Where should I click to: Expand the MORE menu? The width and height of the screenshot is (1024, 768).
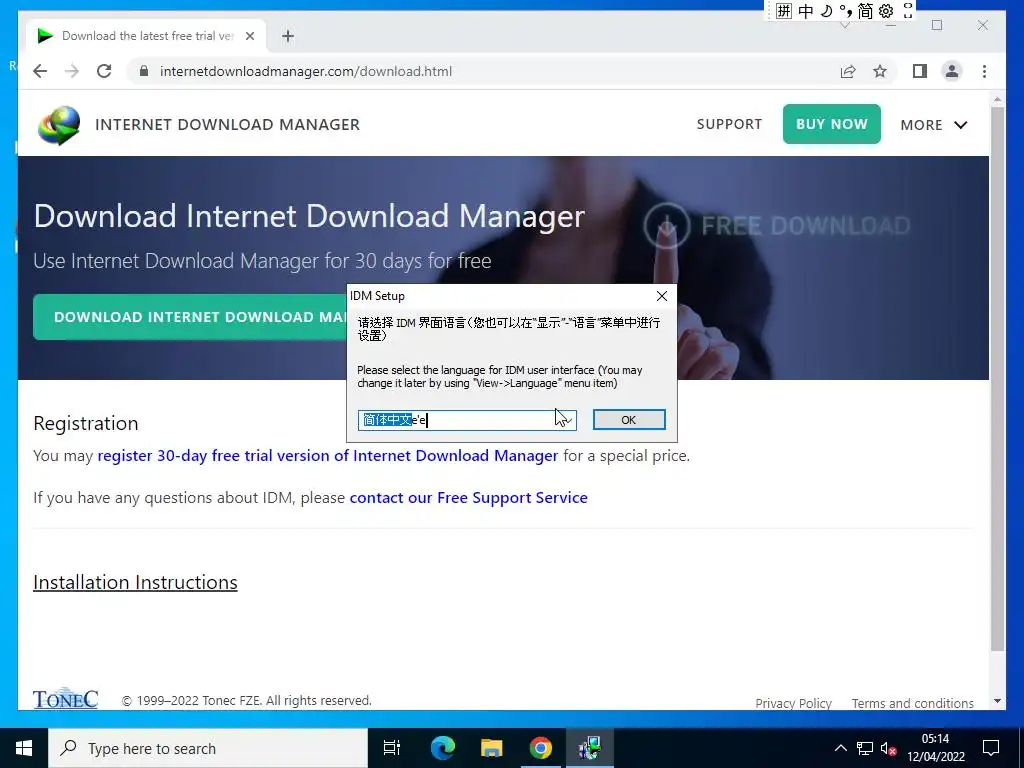click(934, 125)
